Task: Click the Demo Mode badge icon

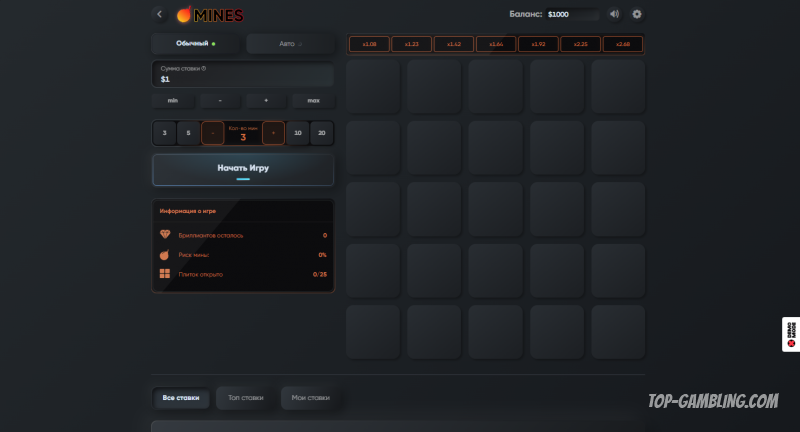Action: coord(790,335)
